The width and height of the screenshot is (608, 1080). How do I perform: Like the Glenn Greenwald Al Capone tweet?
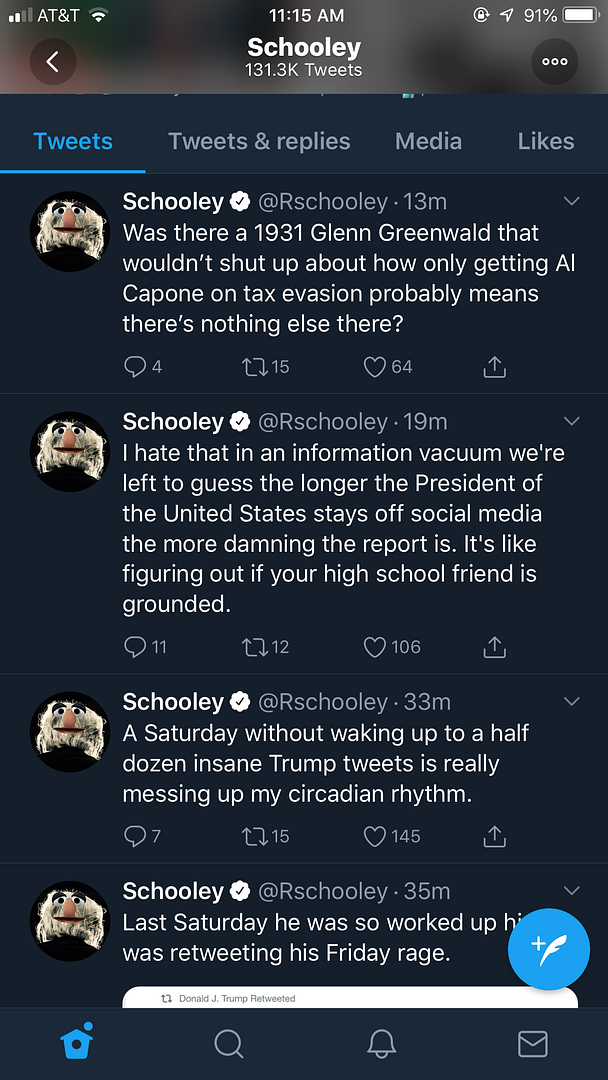point(375,367)
